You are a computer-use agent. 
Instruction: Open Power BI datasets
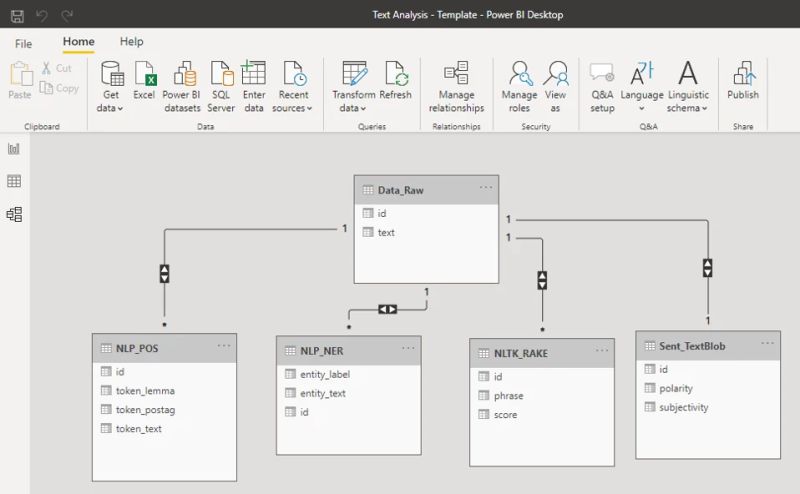tap(182, 87)
